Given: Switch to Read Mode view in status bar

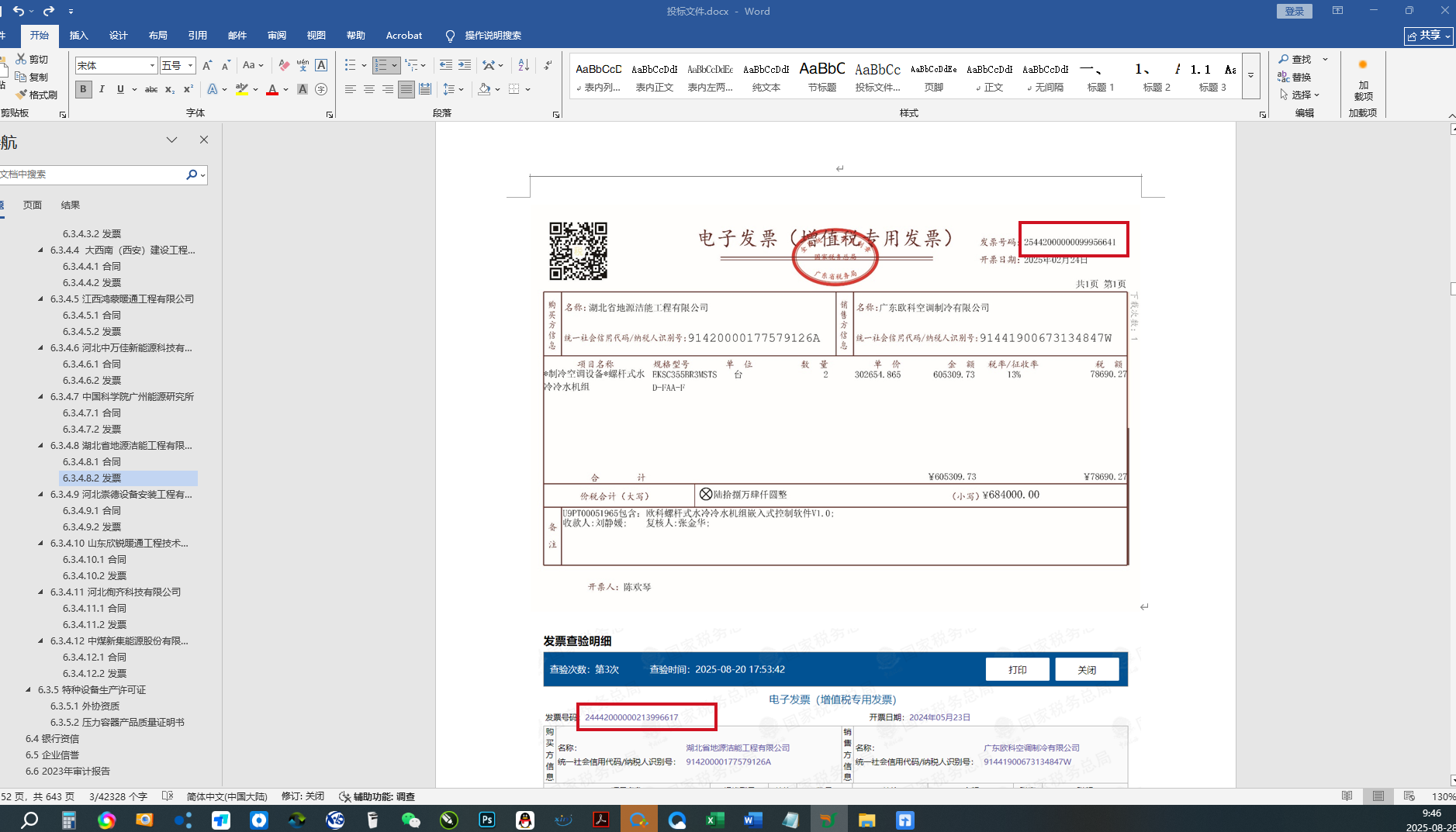Looking at the screenshot, I should coord(1347,796).
